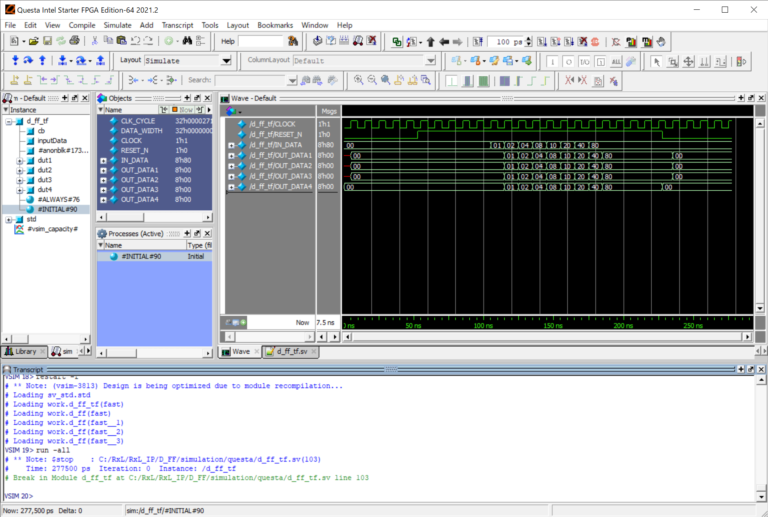Expand the std library node
This screenshot has width=768, height=517.
9,219
